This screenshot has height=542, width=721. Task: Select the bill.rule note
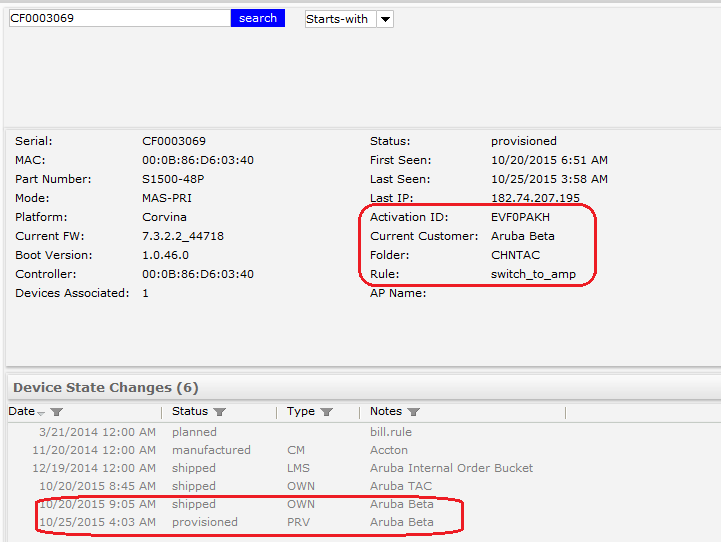pos(391,432)
